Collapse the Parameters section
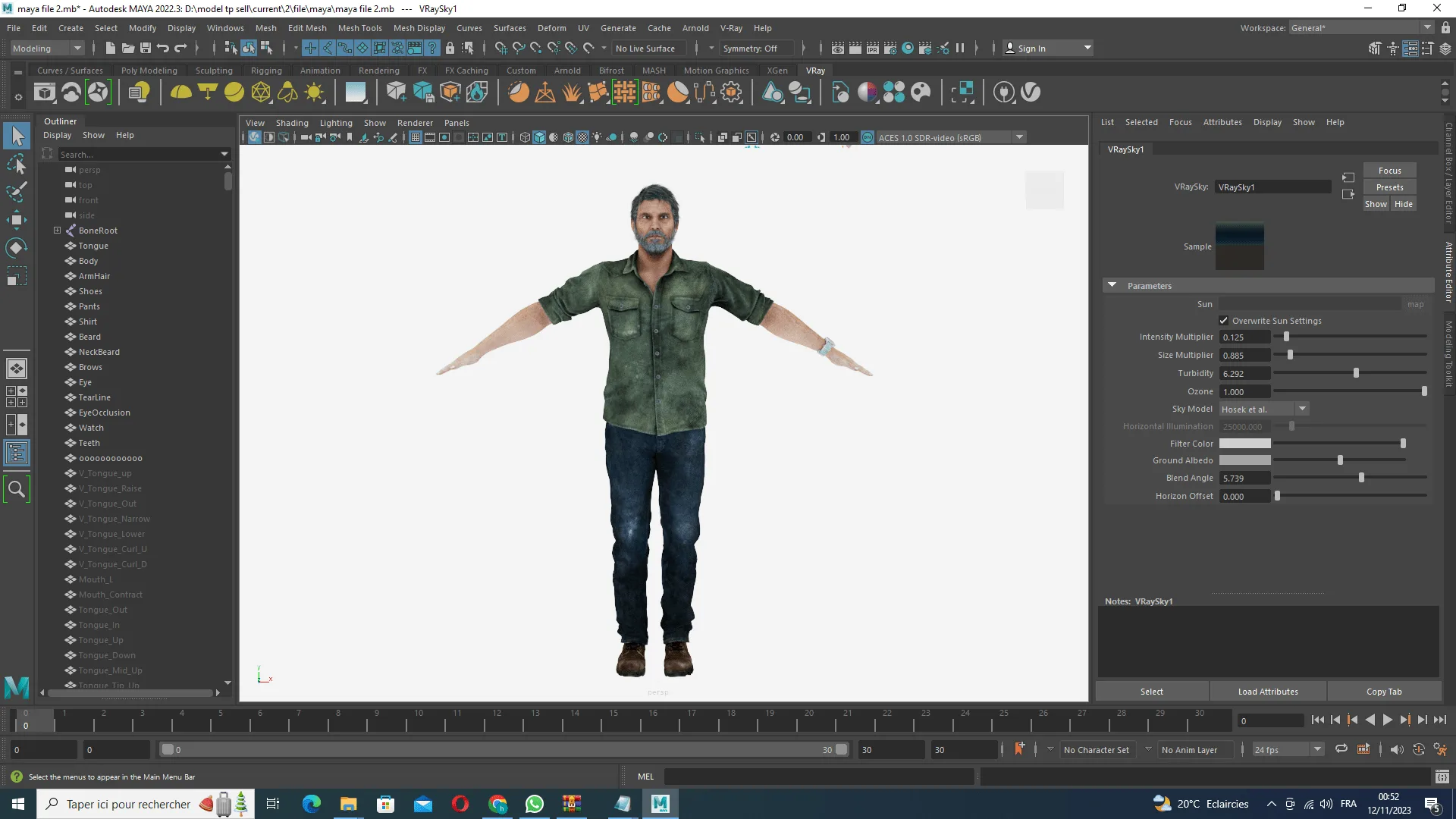 click(x=1112, y=286)
